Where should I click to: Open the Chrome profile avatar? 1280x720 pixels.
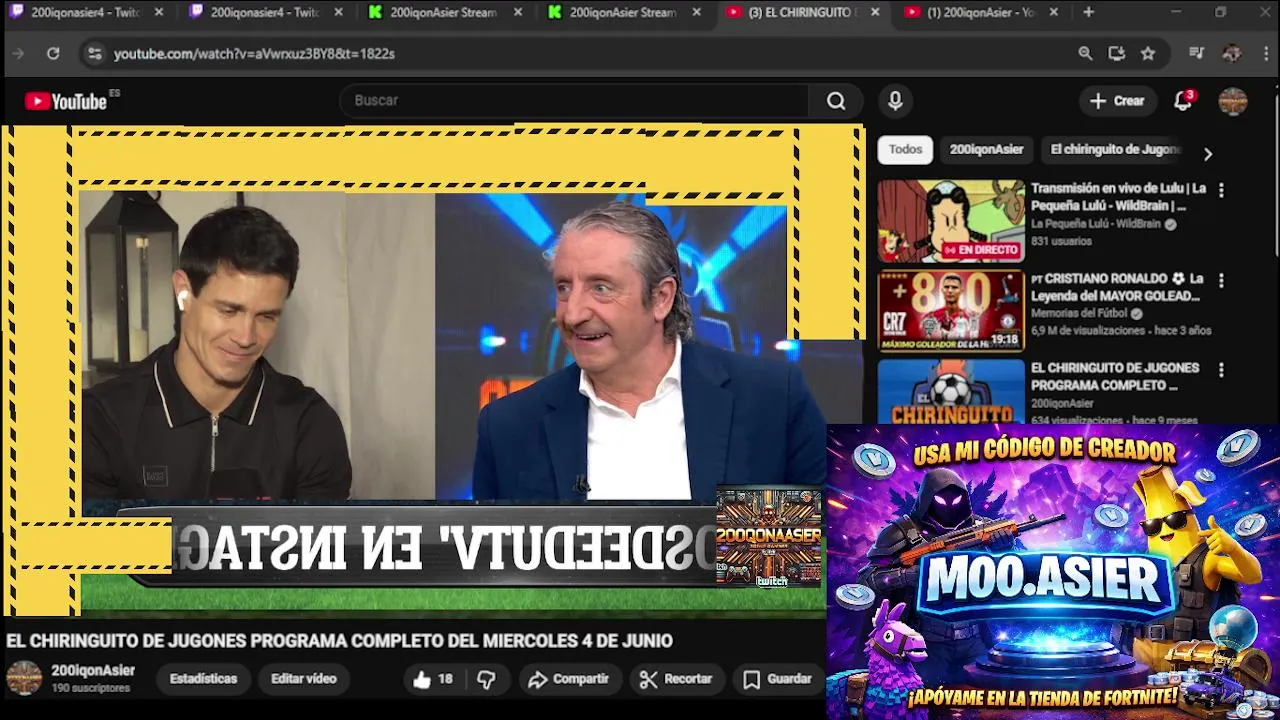(1232, 54)
